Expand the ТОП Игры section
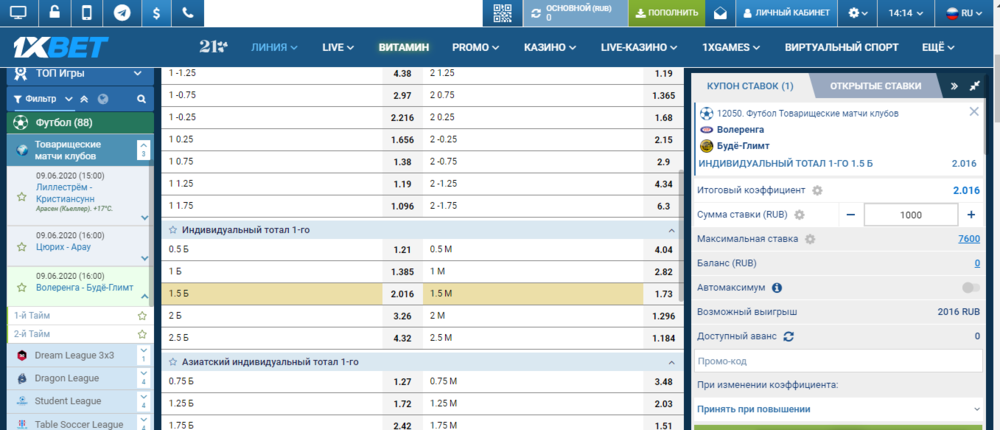The image size is (1000, 430). (x=80, y=73)
